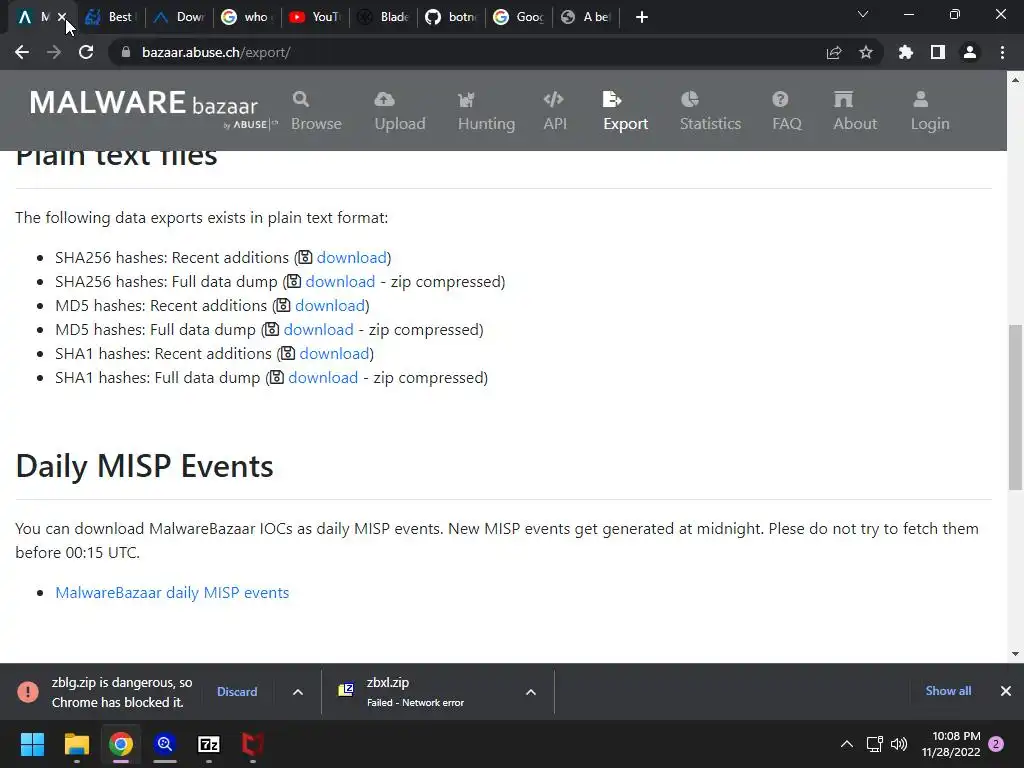Switch to the Blade tab
Image resolution: width=1024 pixels, height=768 pixels.
tap(384, 17)
